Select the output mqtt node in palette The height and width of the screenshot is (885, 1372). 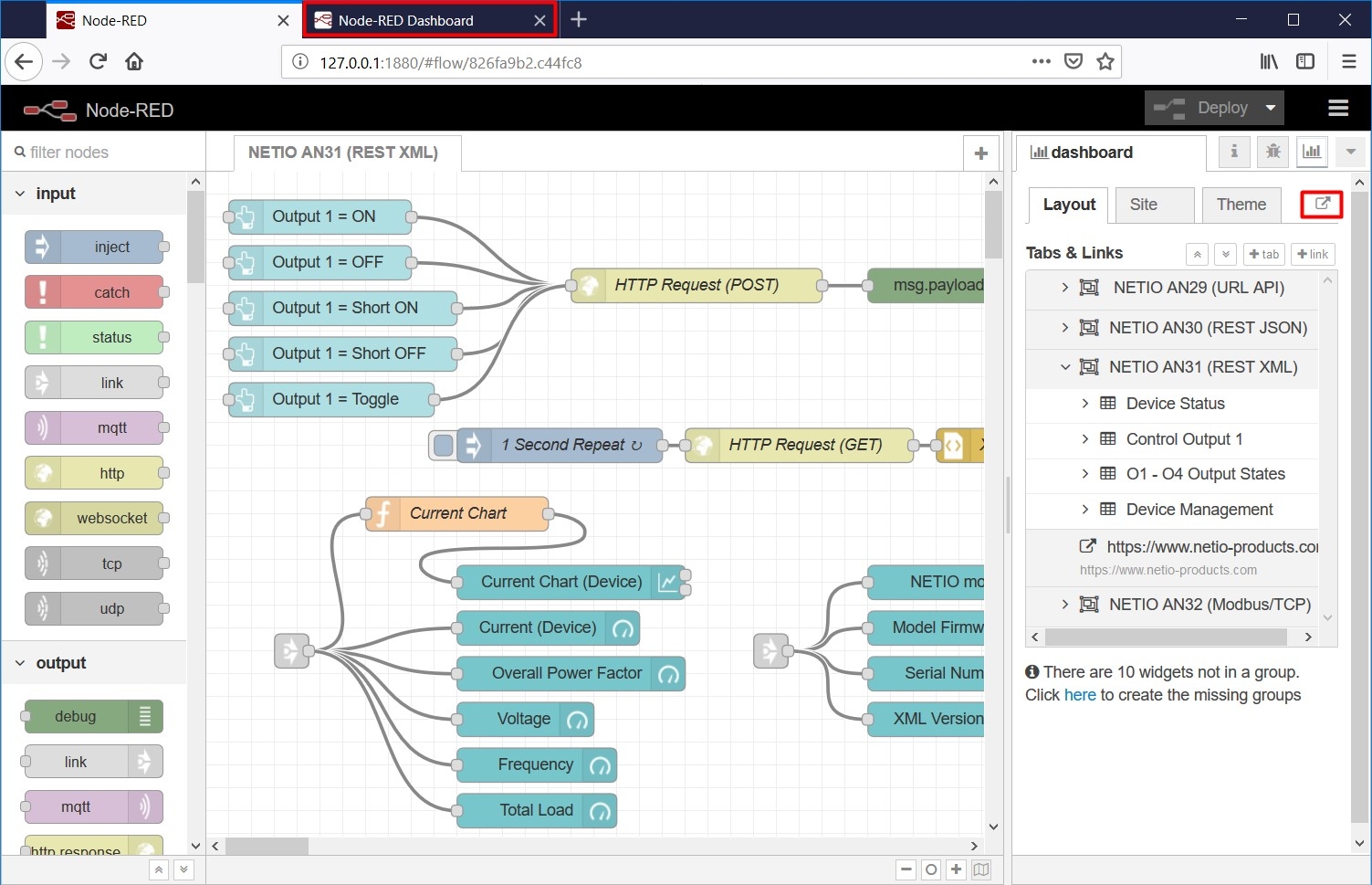click(x=92, y=806)
